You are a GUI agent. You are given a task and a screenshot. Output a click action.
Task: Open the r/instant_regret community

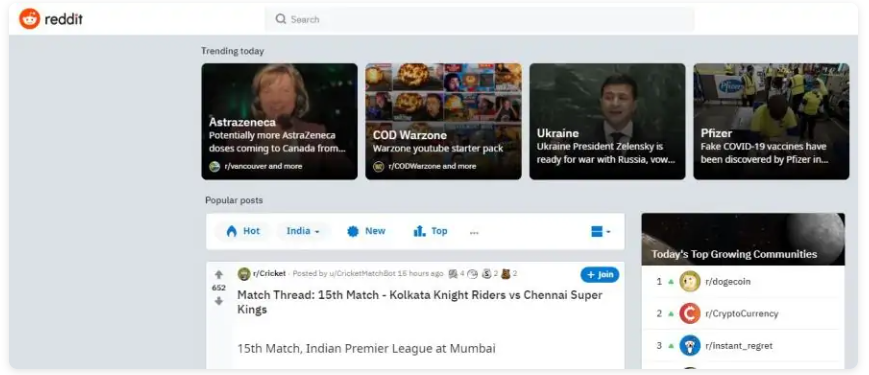[739, 346]
